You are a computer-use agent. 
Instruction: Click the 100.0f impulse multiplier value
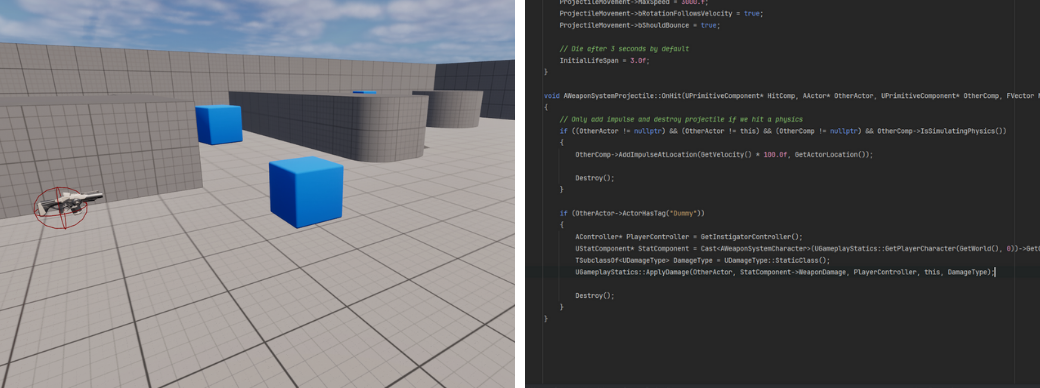(x=775, y=155)
